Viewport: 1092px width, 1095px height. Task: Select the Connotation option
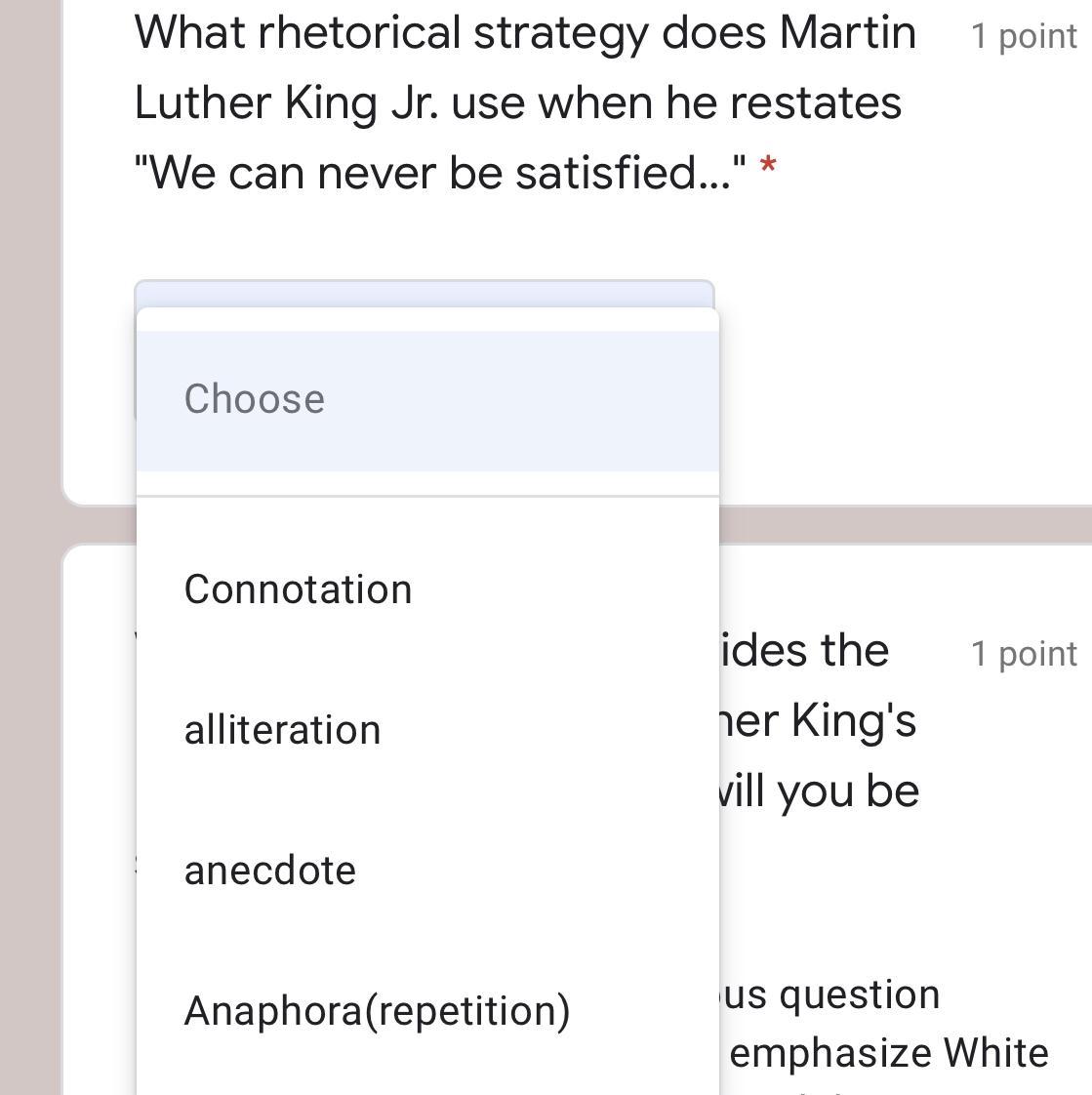click(x=299, y=589)
